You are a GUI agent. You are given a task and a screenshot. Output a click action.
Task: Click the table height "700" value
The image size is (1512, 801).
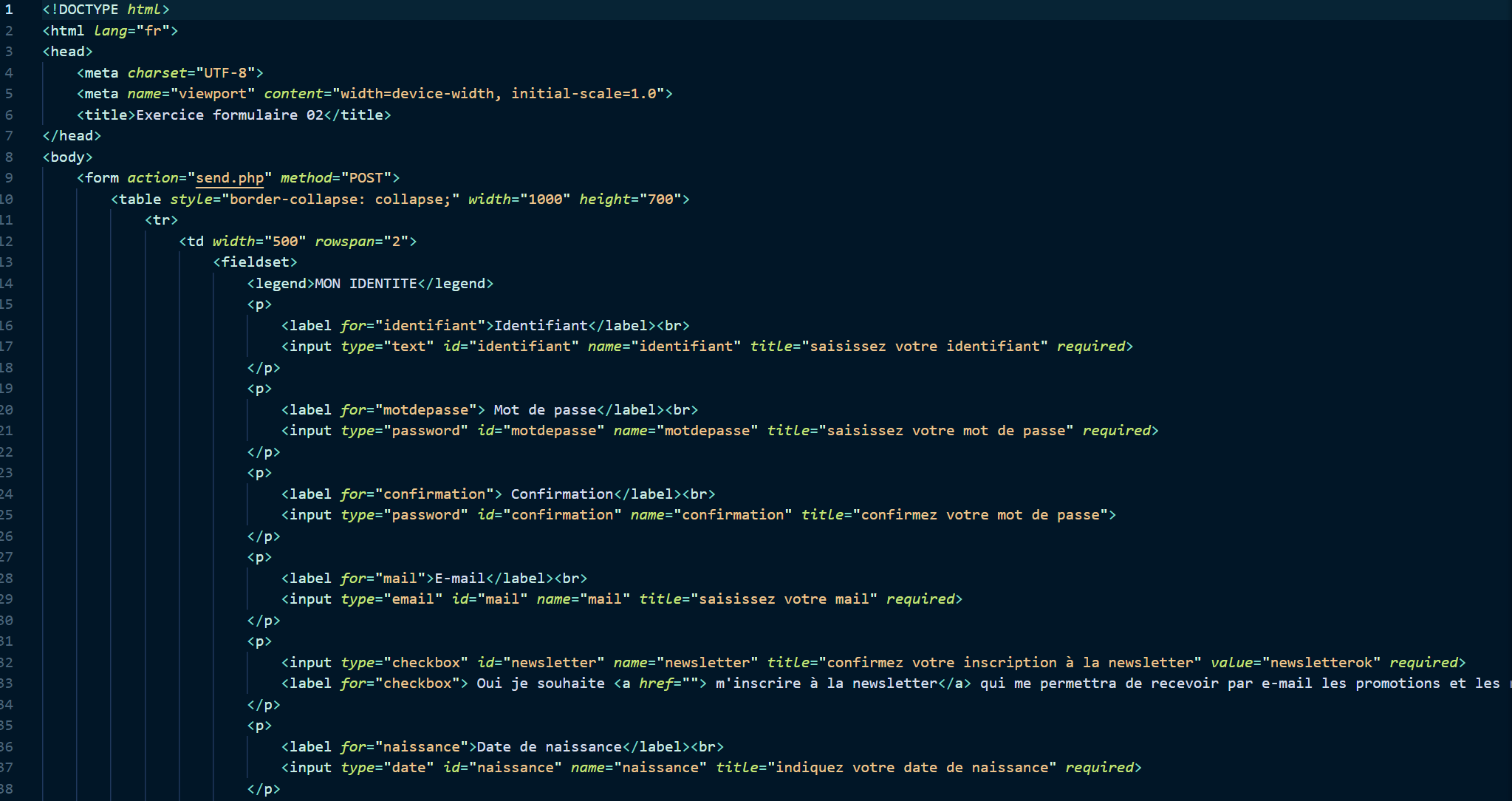pyautogui.click(x=660, y=200)
